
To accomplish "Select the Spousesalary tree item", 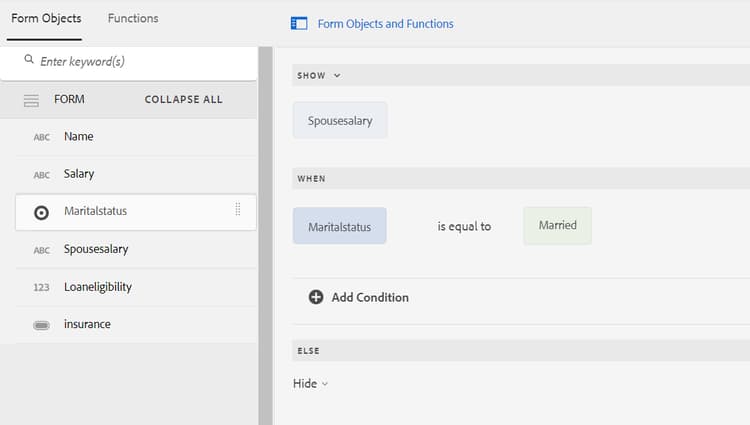I will (x=96, y=249).
